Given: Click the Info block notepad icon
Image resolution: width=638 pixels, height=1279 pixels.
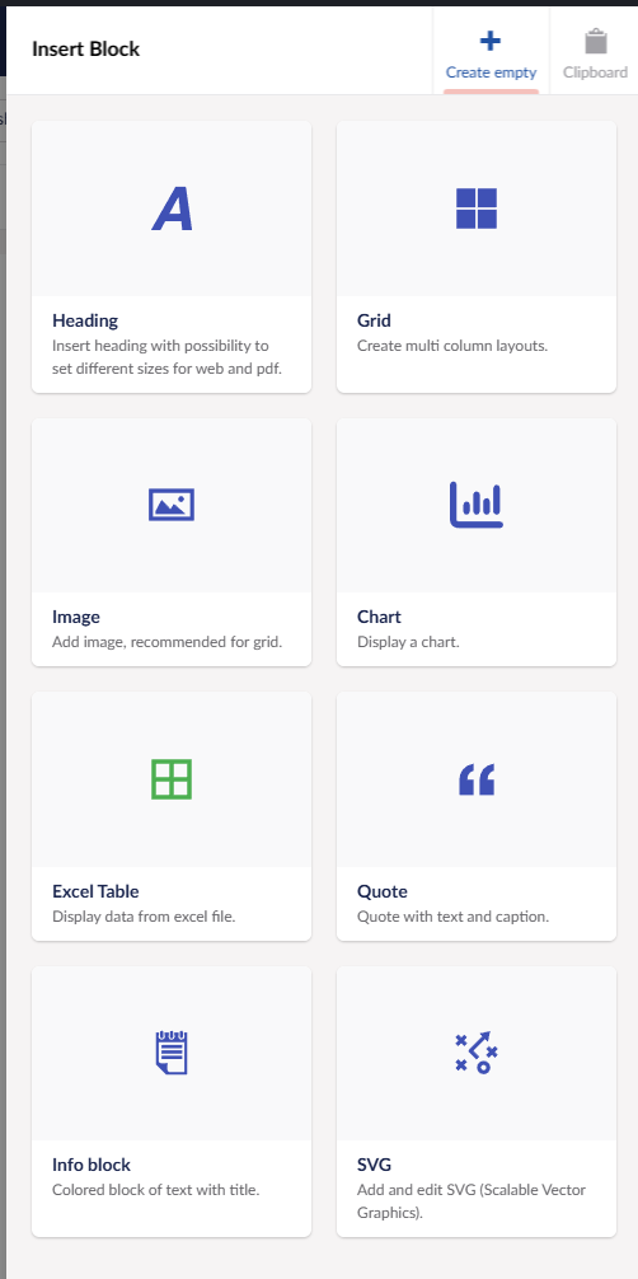Looking at the screenshot, I should 171,1053.
